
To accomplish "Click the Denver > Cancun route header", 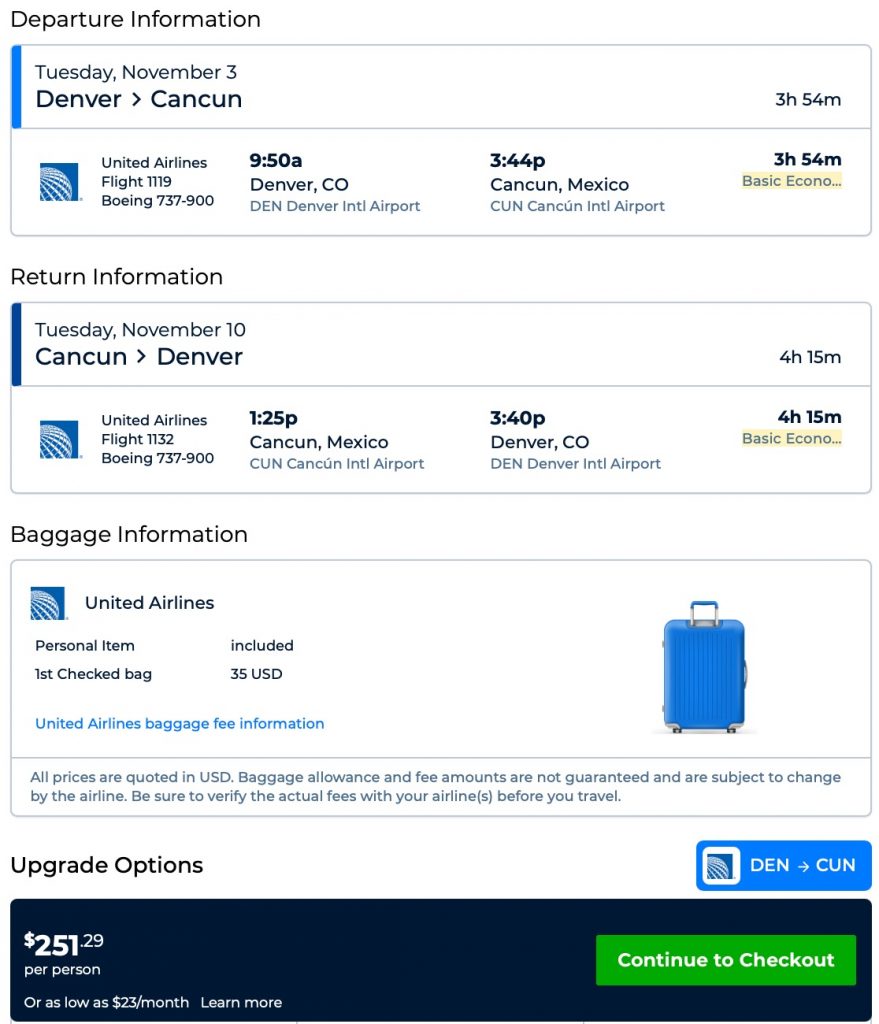I will click(139, 99).
